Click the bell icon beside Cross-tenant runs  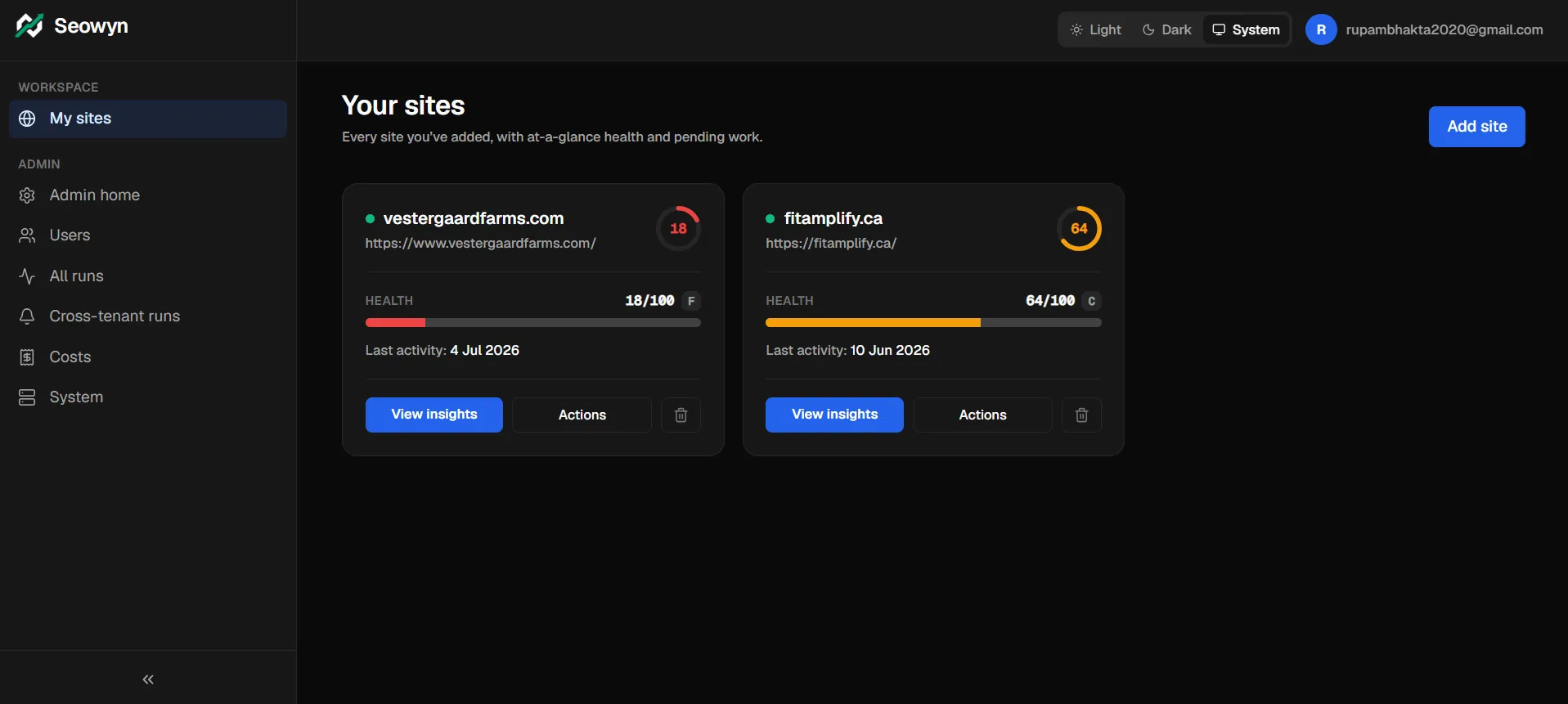[27, 316]
